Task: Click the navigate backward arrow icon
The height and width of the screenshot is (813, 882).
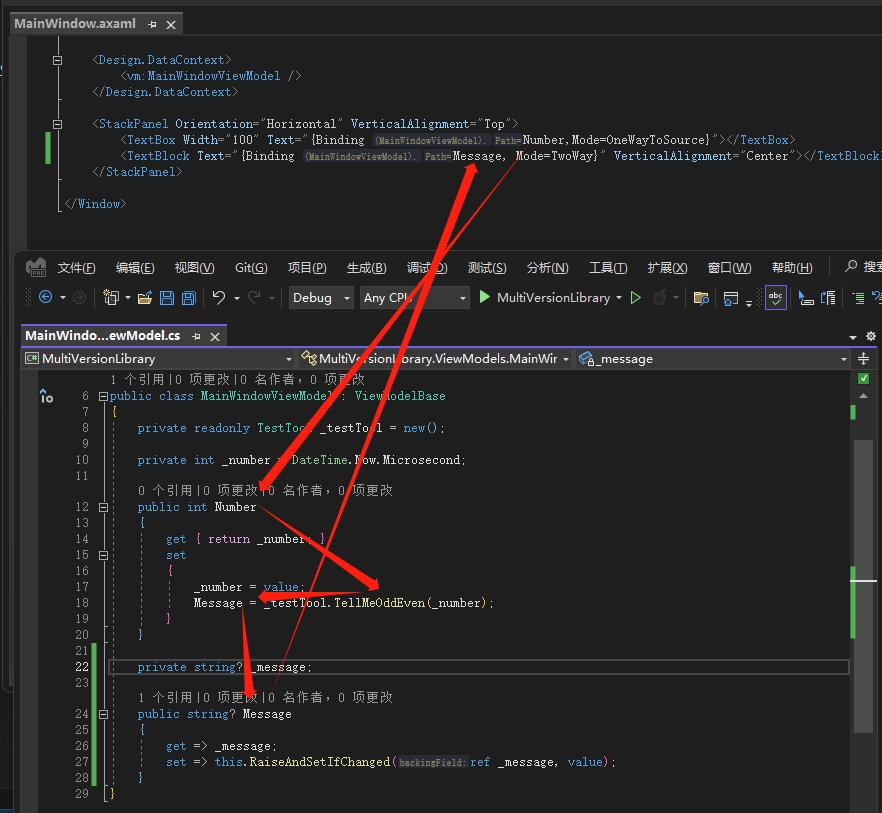Action: click(45, 298)
